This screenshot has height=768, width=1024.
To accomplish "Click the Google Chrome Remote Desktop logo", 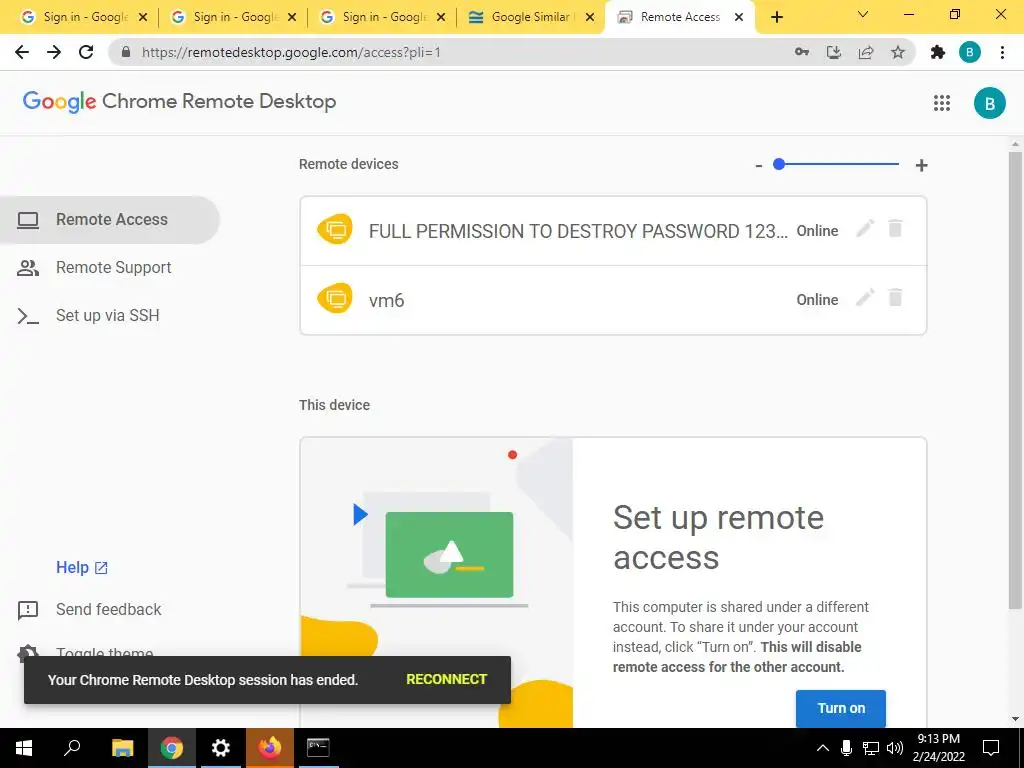I will point(180,101).
